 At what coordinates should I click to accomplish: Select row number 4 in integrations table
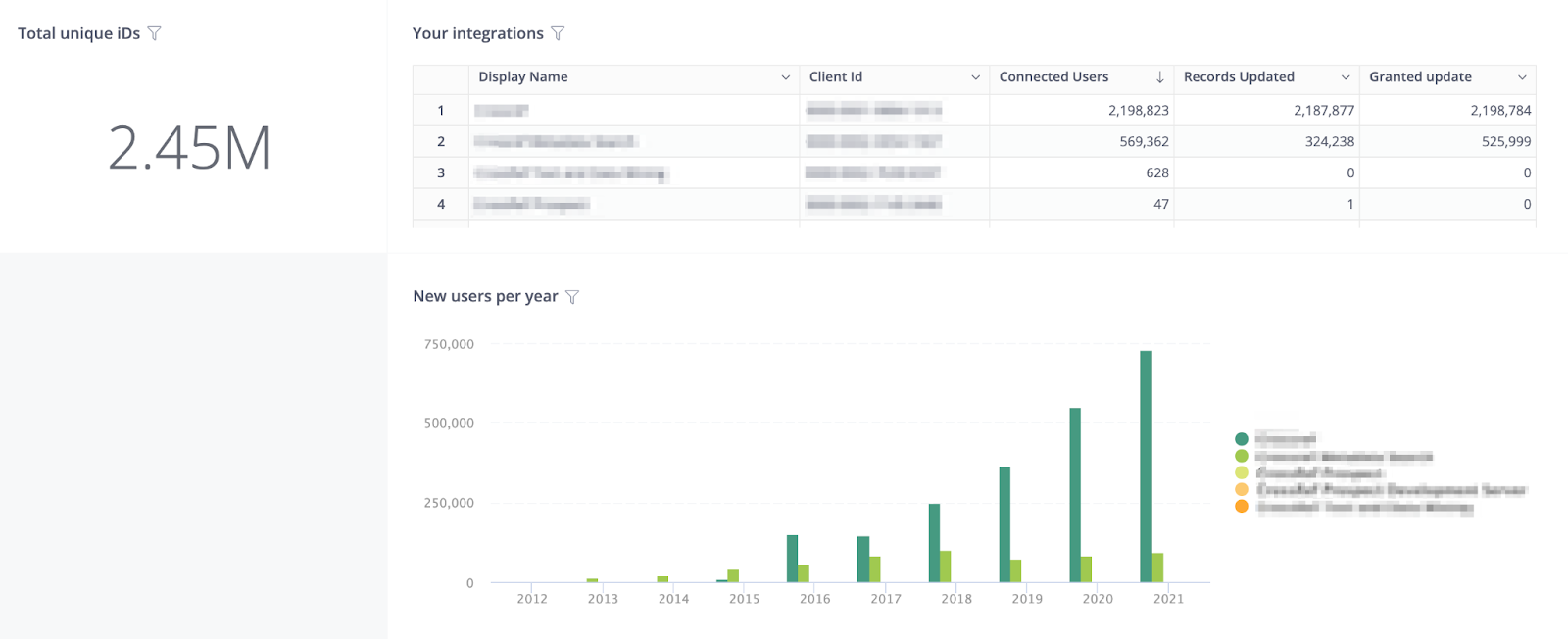coord(441,205)
